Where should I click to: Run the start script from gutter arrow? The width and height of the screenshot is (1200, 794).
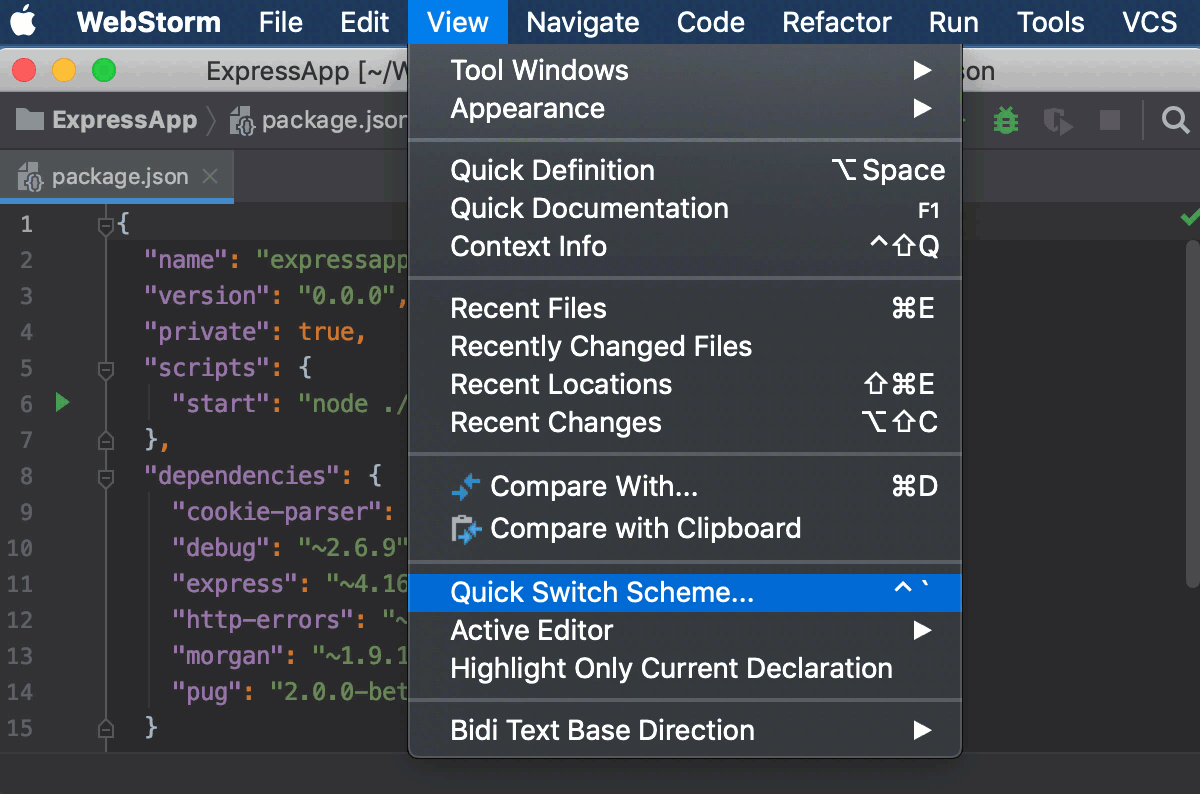point(62,403)
